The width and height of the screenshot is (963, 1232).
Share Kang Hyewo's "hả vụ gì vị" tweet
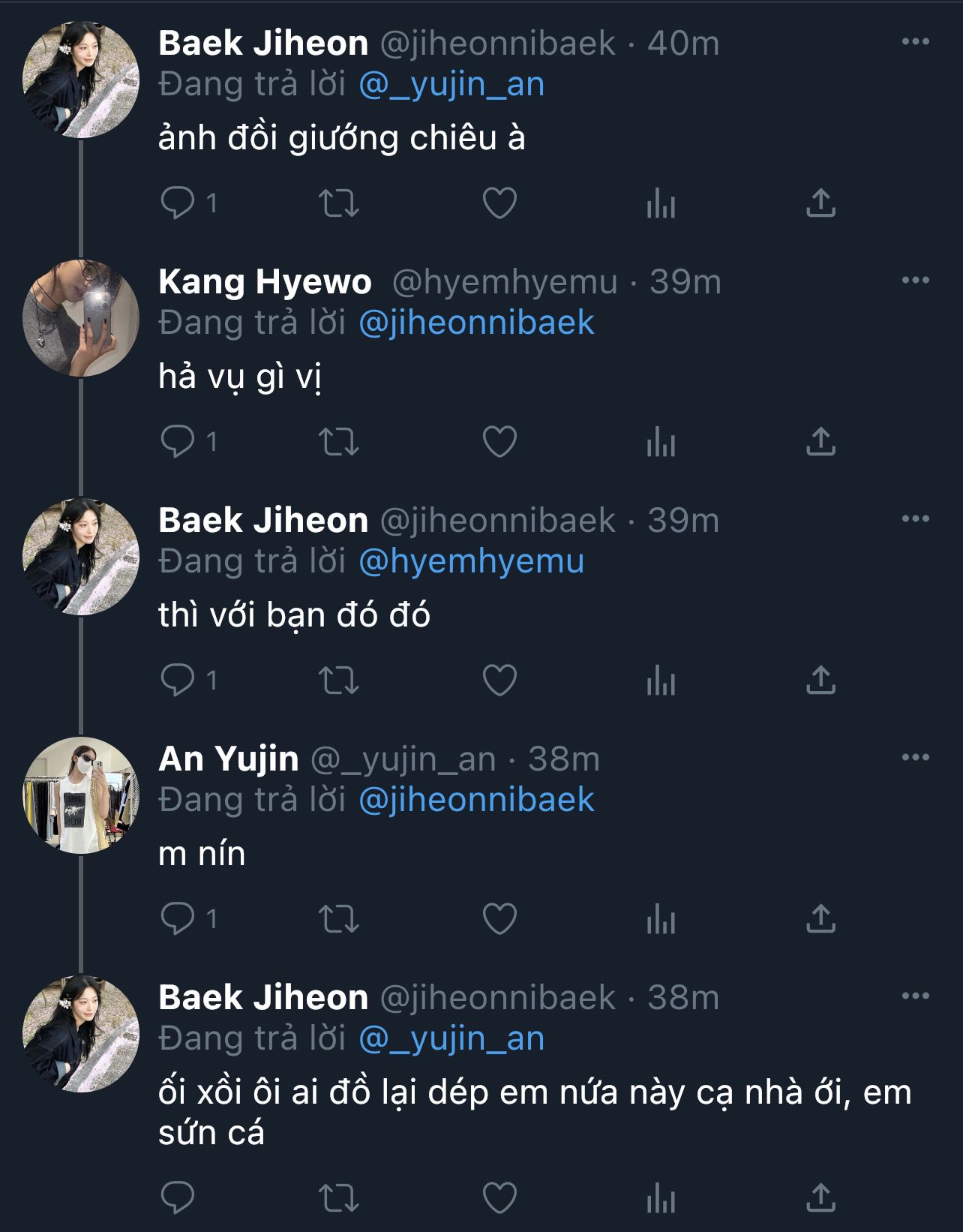[x=820, y=442]
